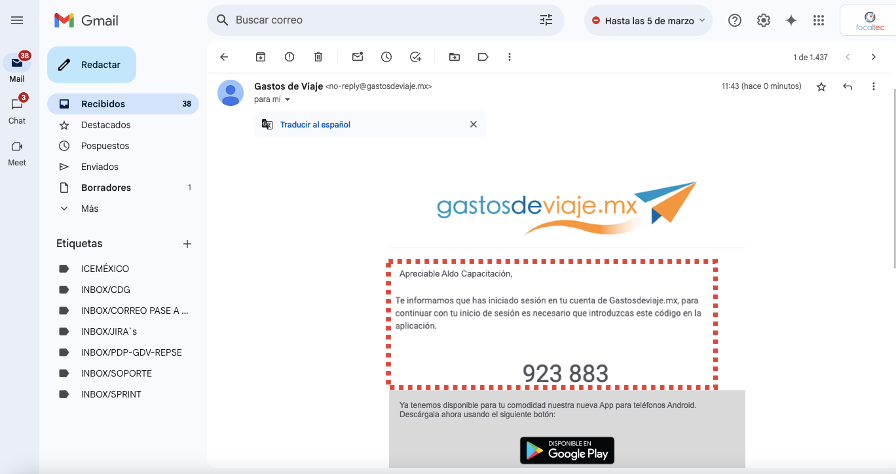Open the 'Hasta las 5 de marzo' status dropdown

[648, 21]
